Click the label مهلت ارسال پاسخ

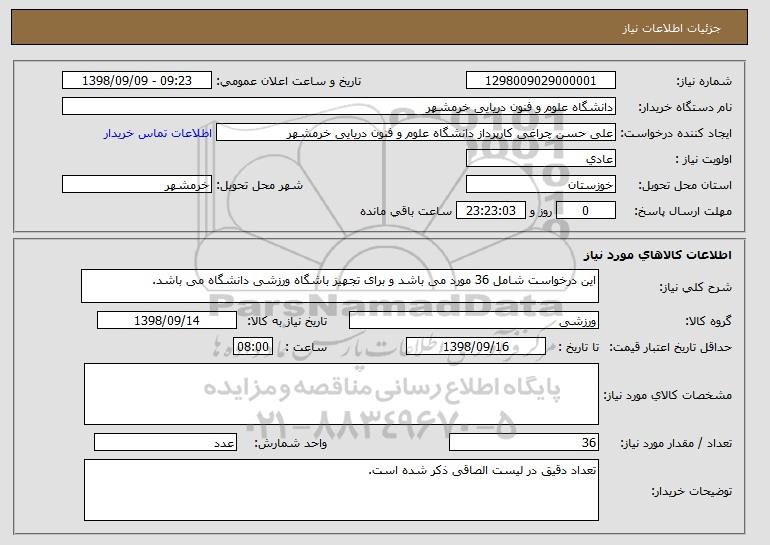683,211
